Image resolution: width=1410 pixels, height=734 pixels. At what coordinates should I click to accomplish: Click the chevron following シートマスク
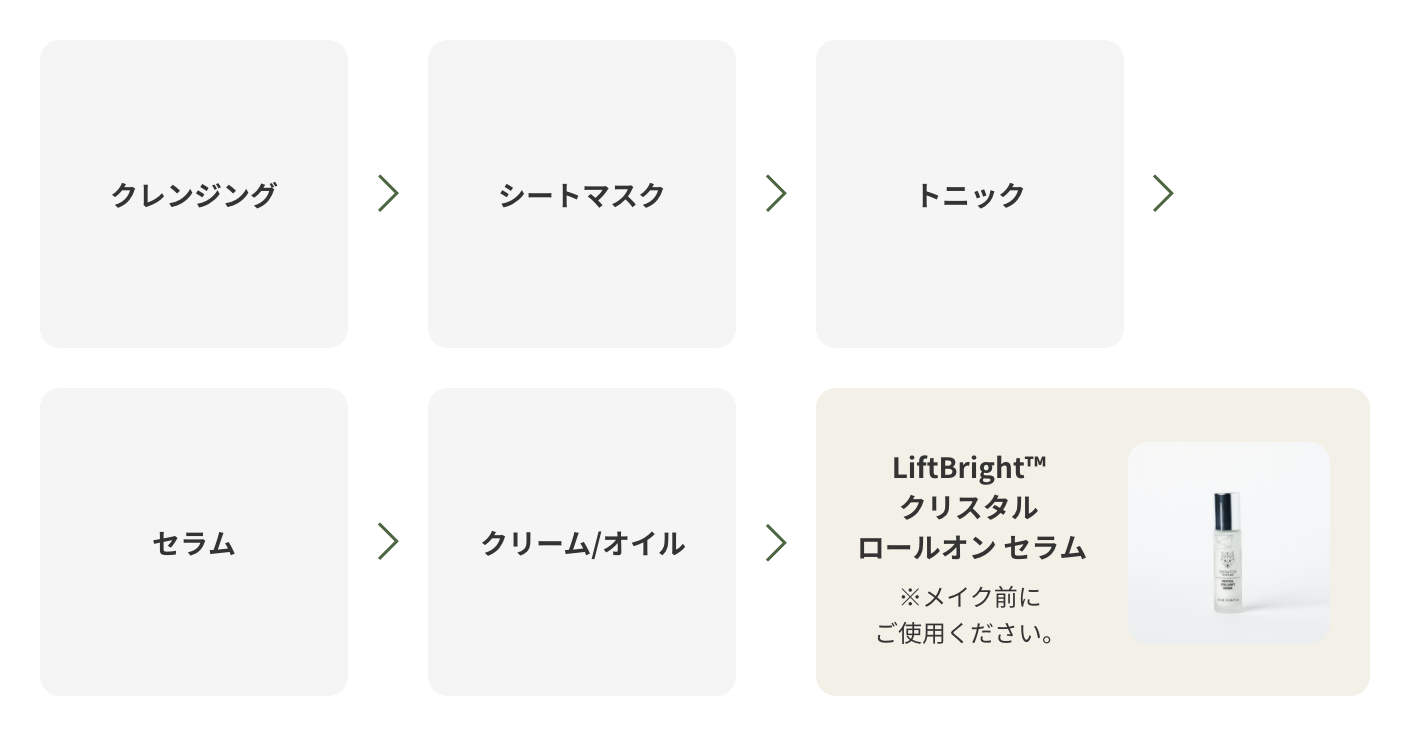click(776, 193)
